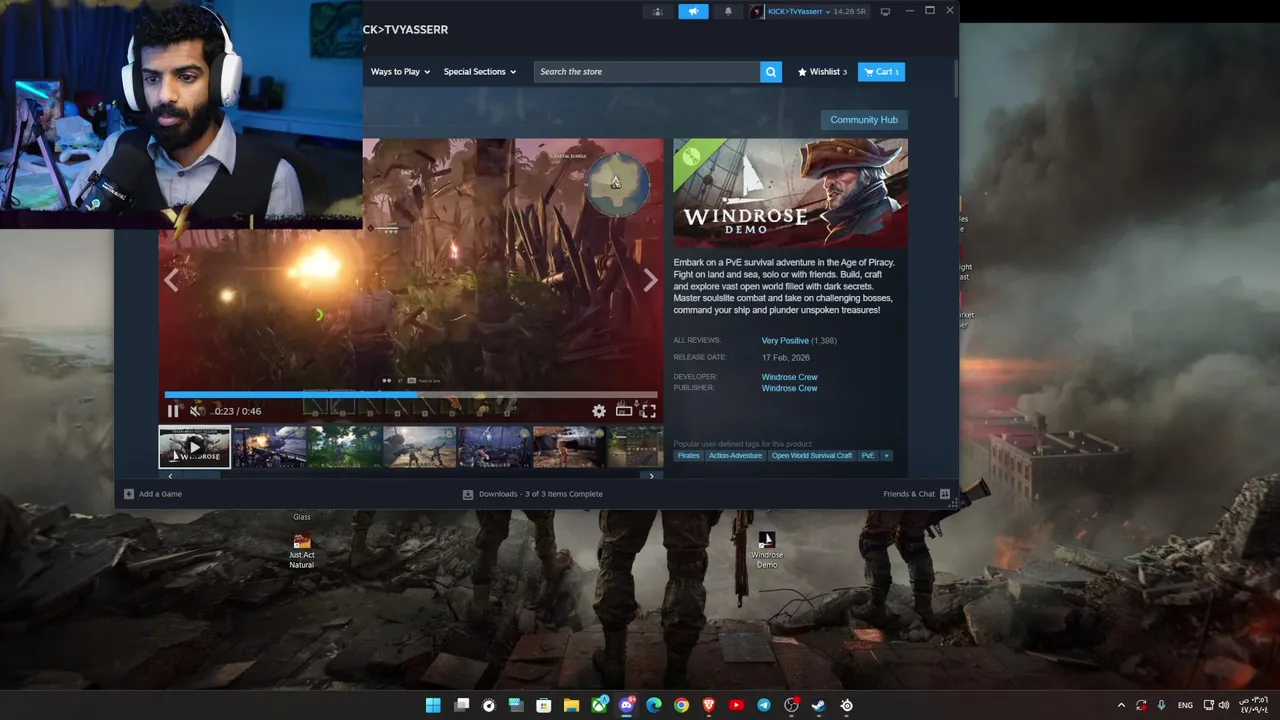Select Open World Survival Craft tag
Screen dimensions: 1280x720
coord(812,456)
